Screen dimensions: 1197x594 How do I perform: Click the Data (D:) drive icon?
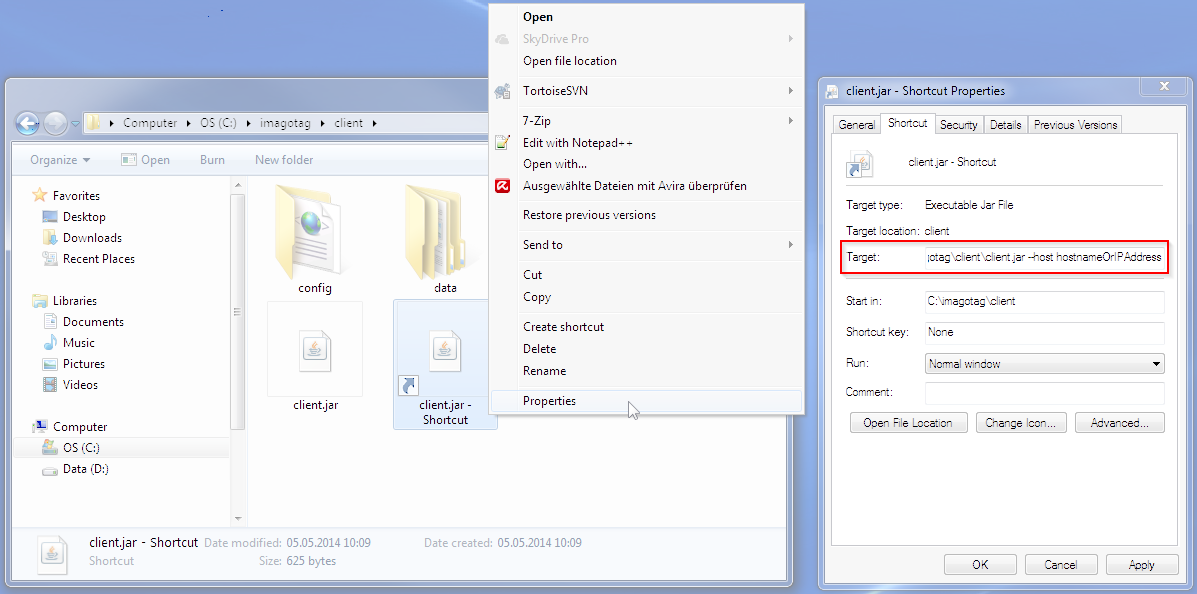click(x=50, y=470)
